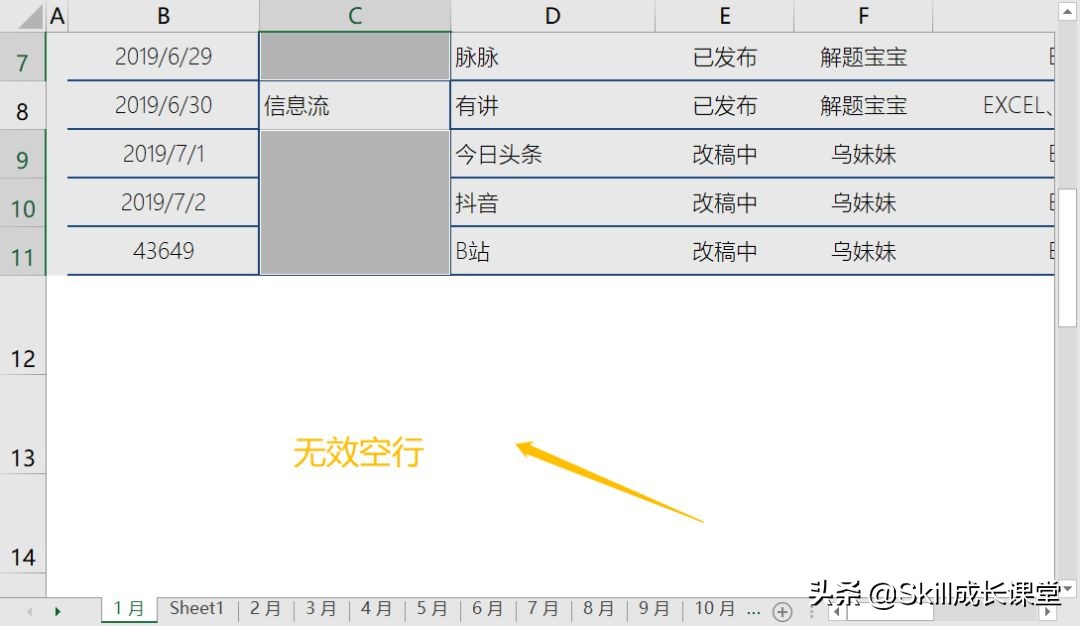Click the left sheet navigation arrow
Image resolution: width=1080 pixels, height=626 pixels.
(30, 609)
